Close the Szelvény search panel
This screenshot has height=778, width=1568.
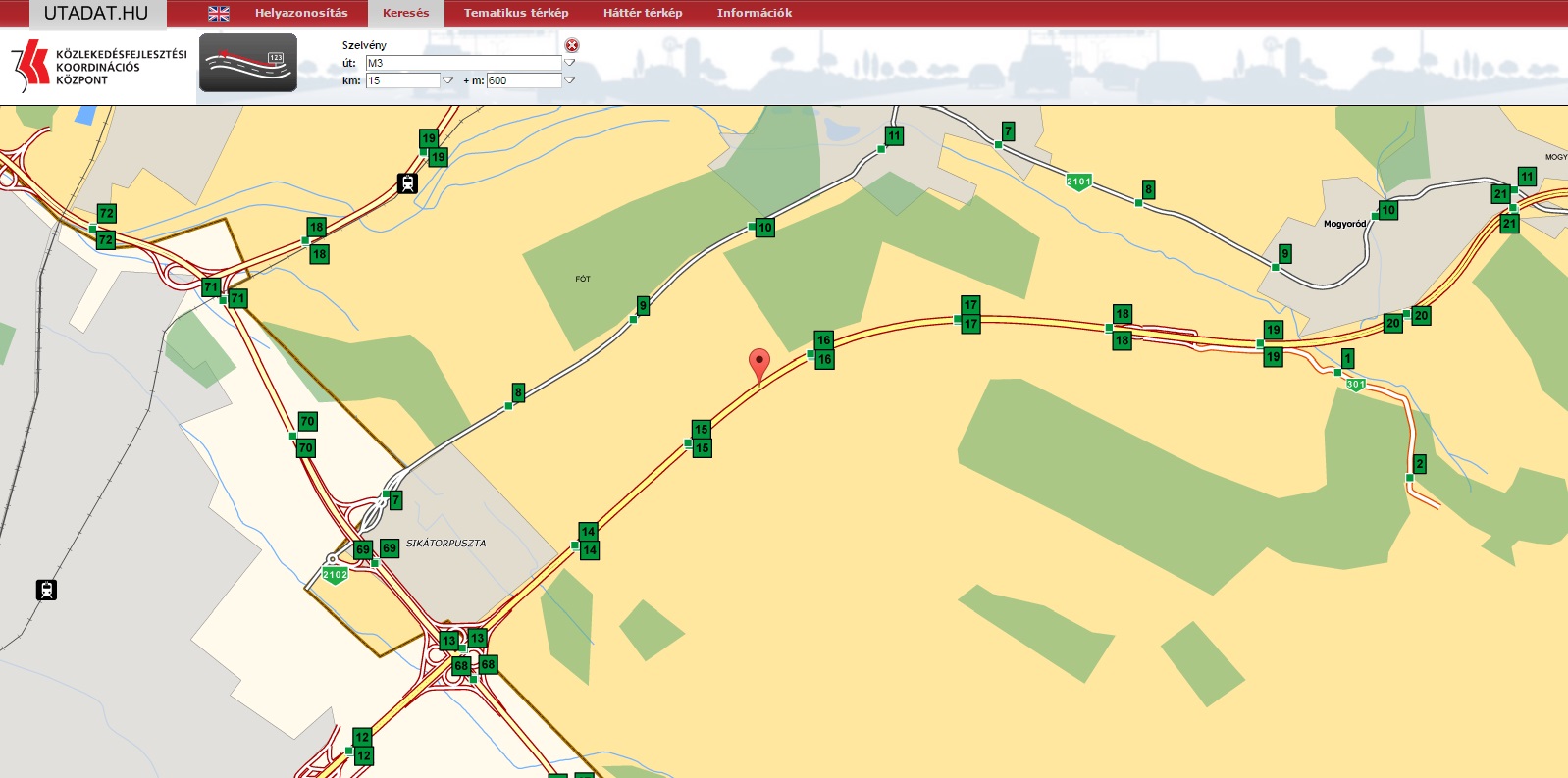tap(572, 45)
